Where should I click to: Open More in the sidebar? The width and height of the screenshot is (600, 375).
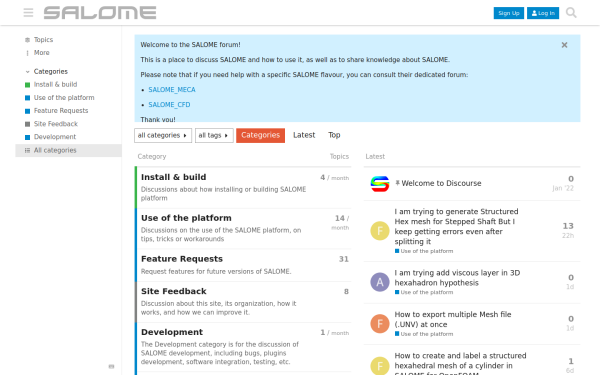[41, 53]
